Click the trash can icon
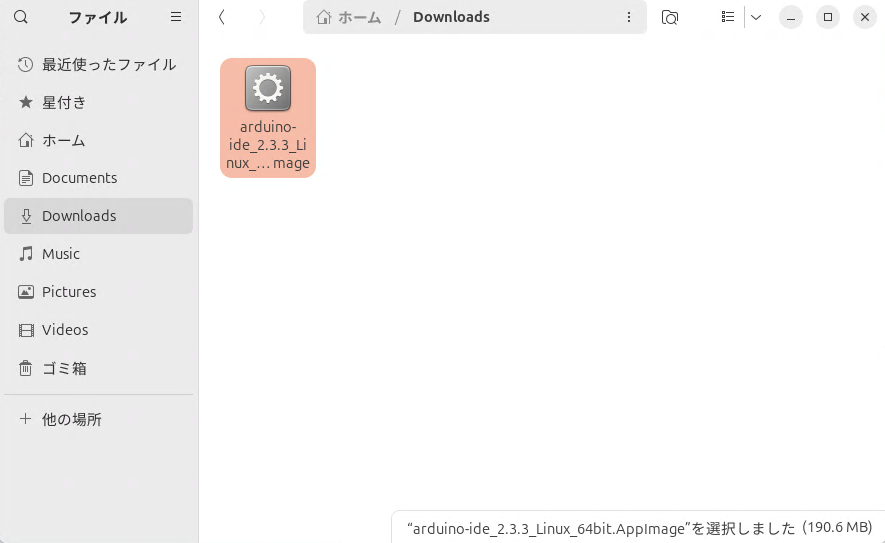 click(x=25, y=368)
